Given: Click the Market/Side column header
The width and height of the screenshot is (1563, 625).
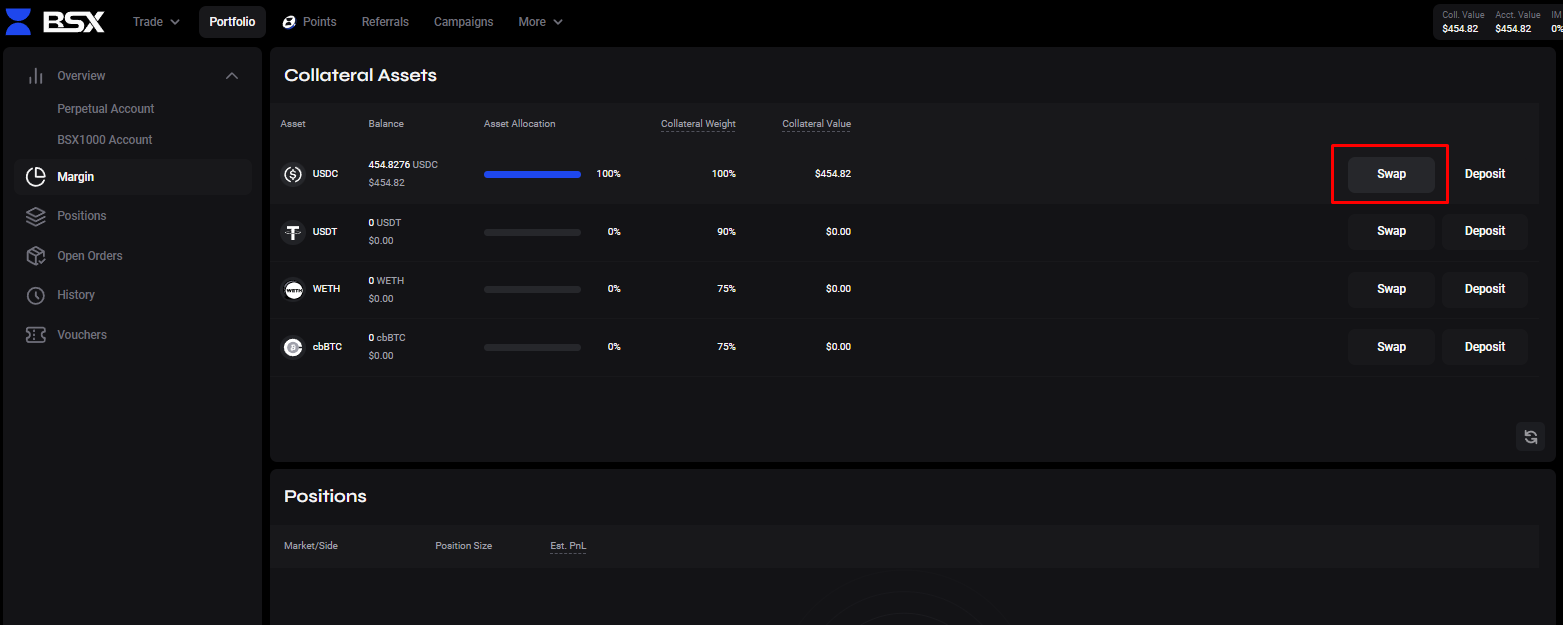Looking at the screenshot, I should (311, 546).
